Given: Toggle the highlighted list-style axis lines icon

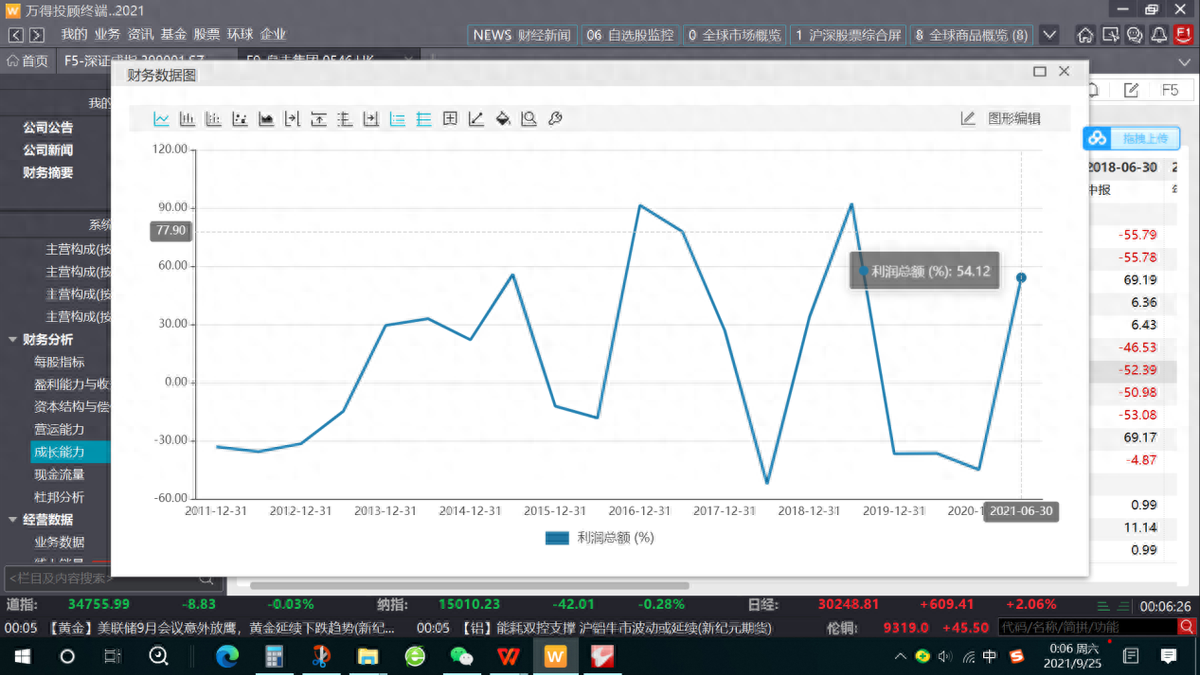Looking at the screenshot, I should (x=397, y=119).
